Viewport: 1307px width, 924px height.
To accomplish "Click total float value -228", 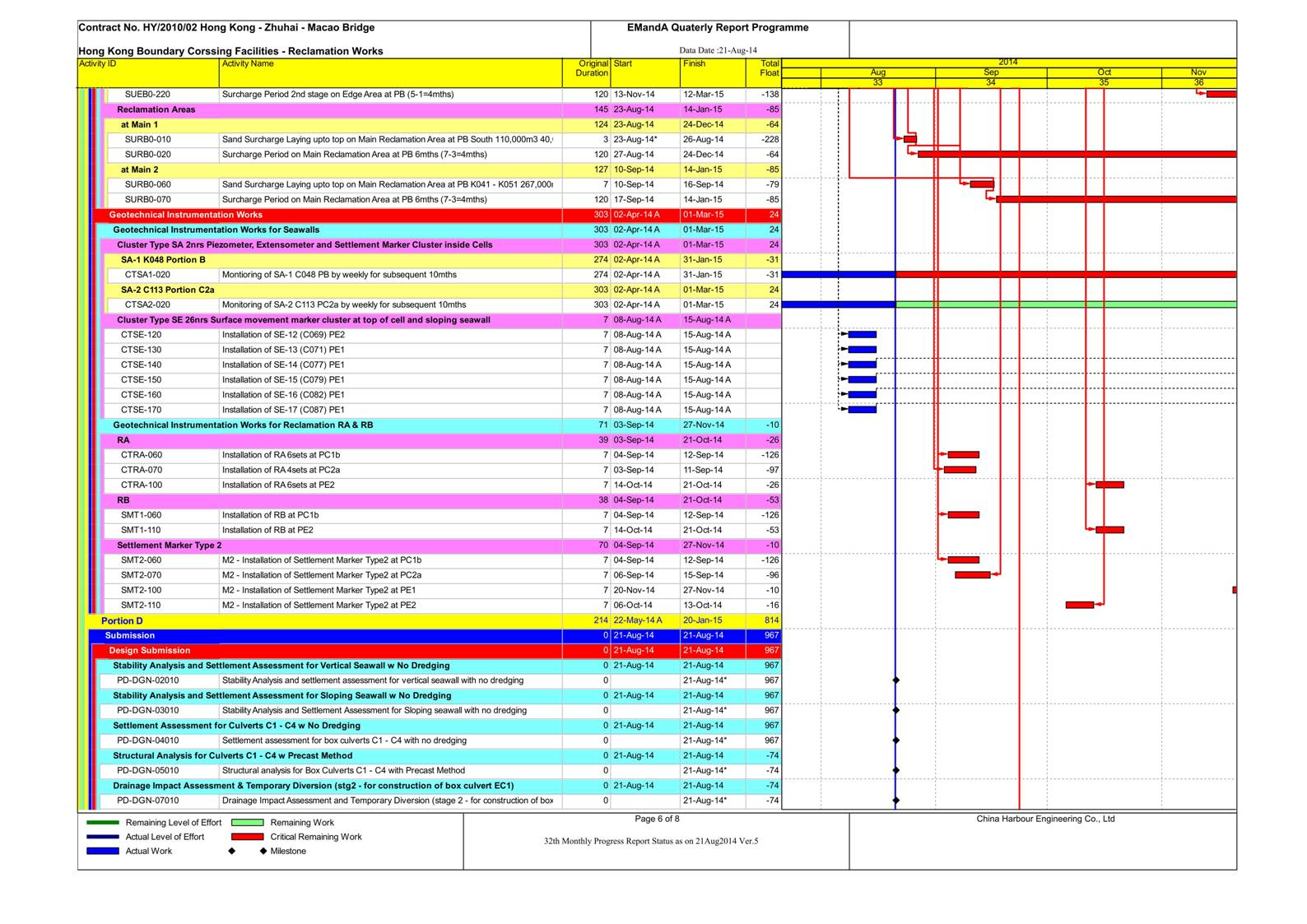I will (770, 140).
